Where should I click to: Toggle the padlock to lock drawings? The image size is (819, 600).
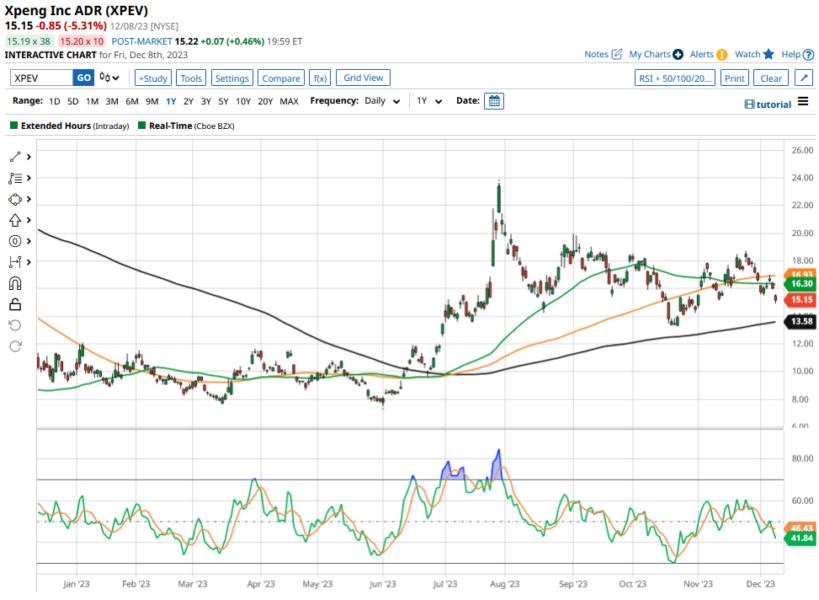click(x=15, y=304)
